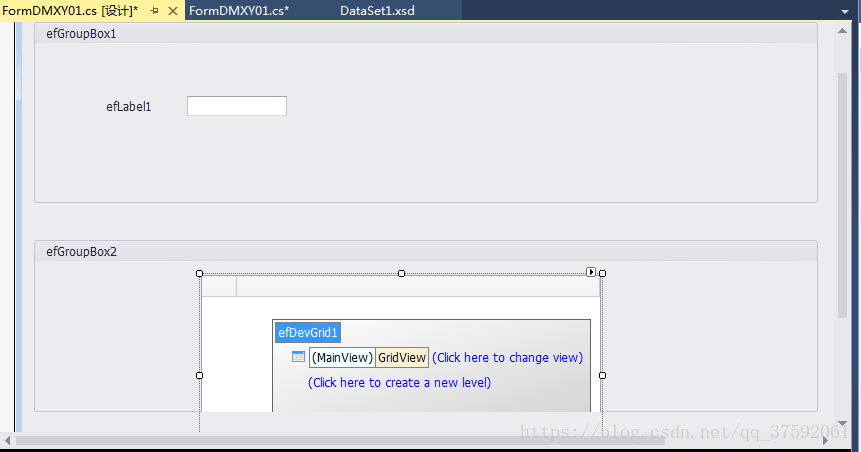Select the (MainView) view name
The width and height of the screenshot is (861, 452).
pyautogui.click(x=342, y=358)
